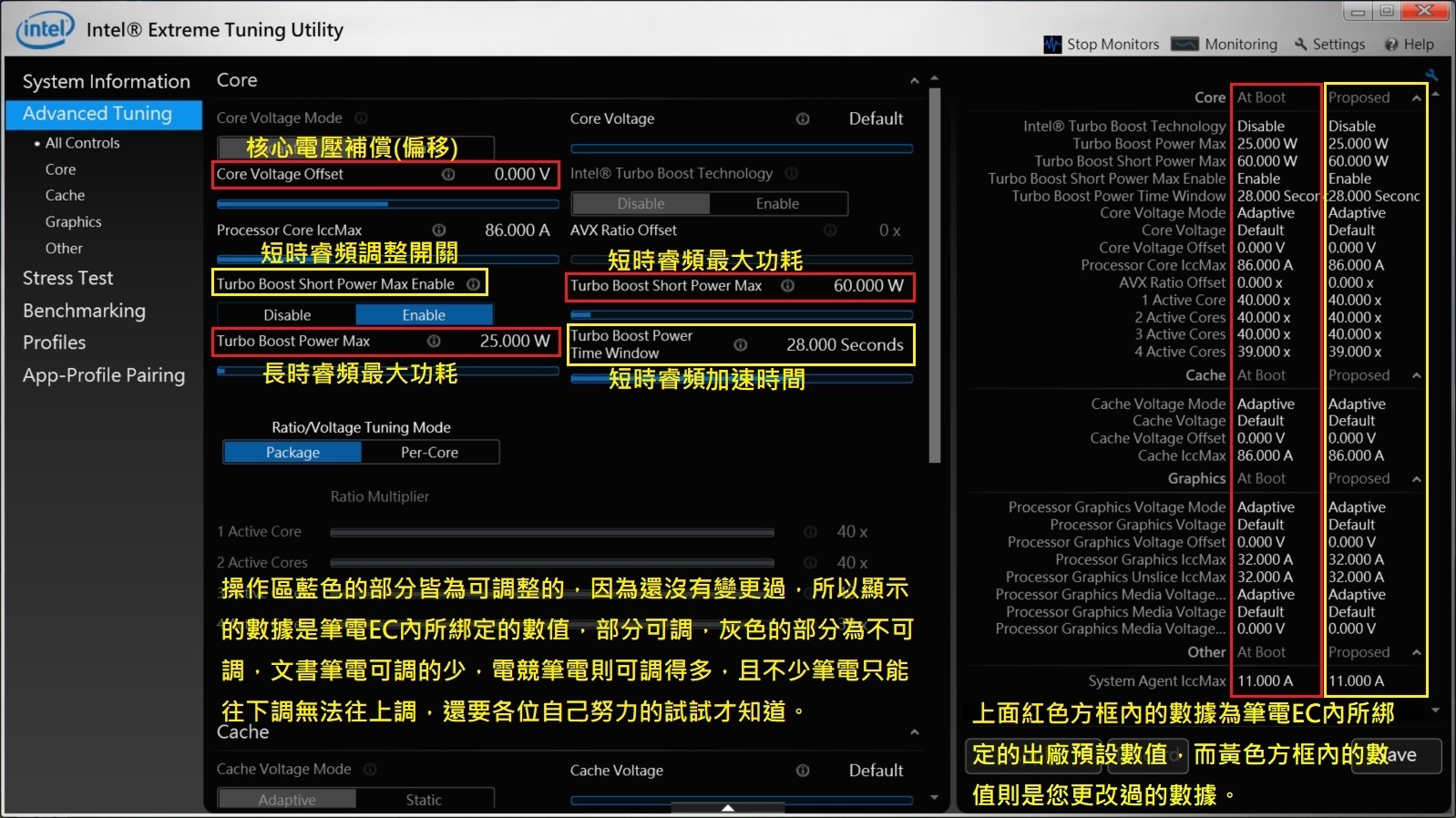Expand the bottom panel arrow handle
Viewport: 1456px width, 818px height.
pos(728,808)
